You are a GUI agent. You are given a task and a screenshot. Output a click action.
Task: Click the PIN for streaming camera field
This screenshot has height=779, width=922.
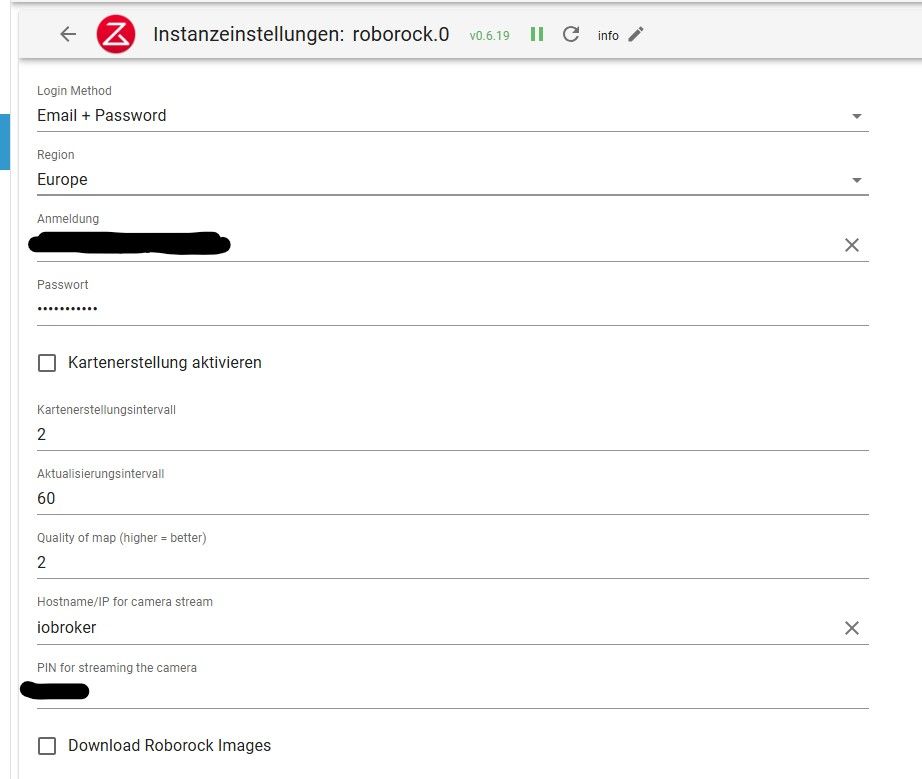pyautogui.click(x=453, y=692)
